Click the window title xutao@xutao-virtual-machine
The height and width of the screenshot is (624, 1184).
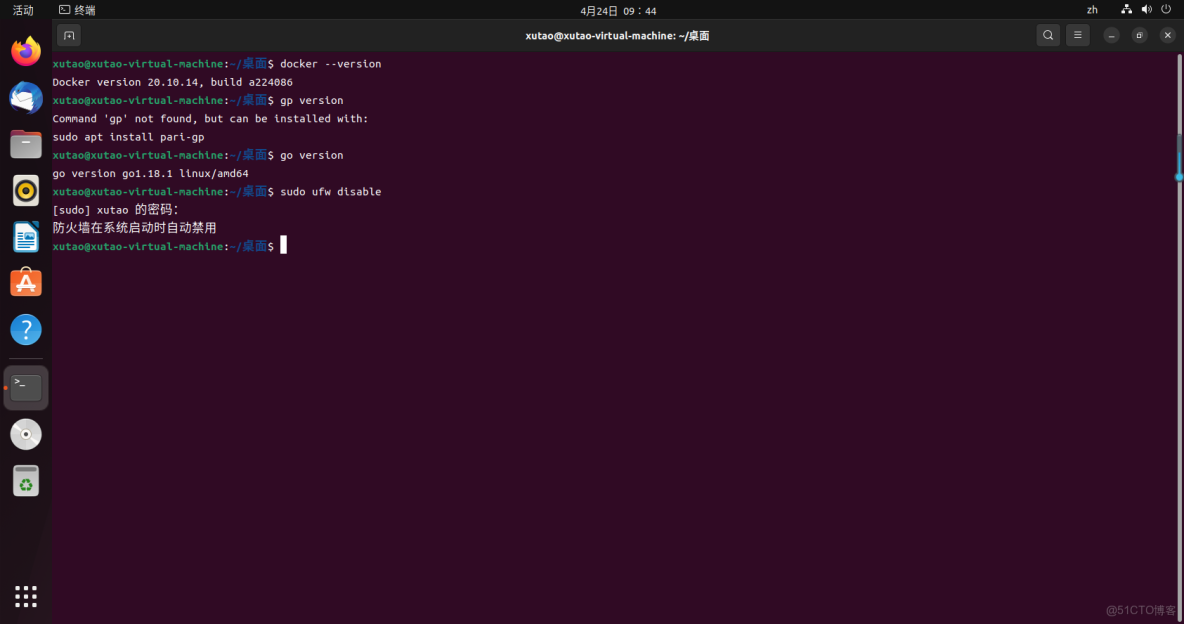coord(617,36)
